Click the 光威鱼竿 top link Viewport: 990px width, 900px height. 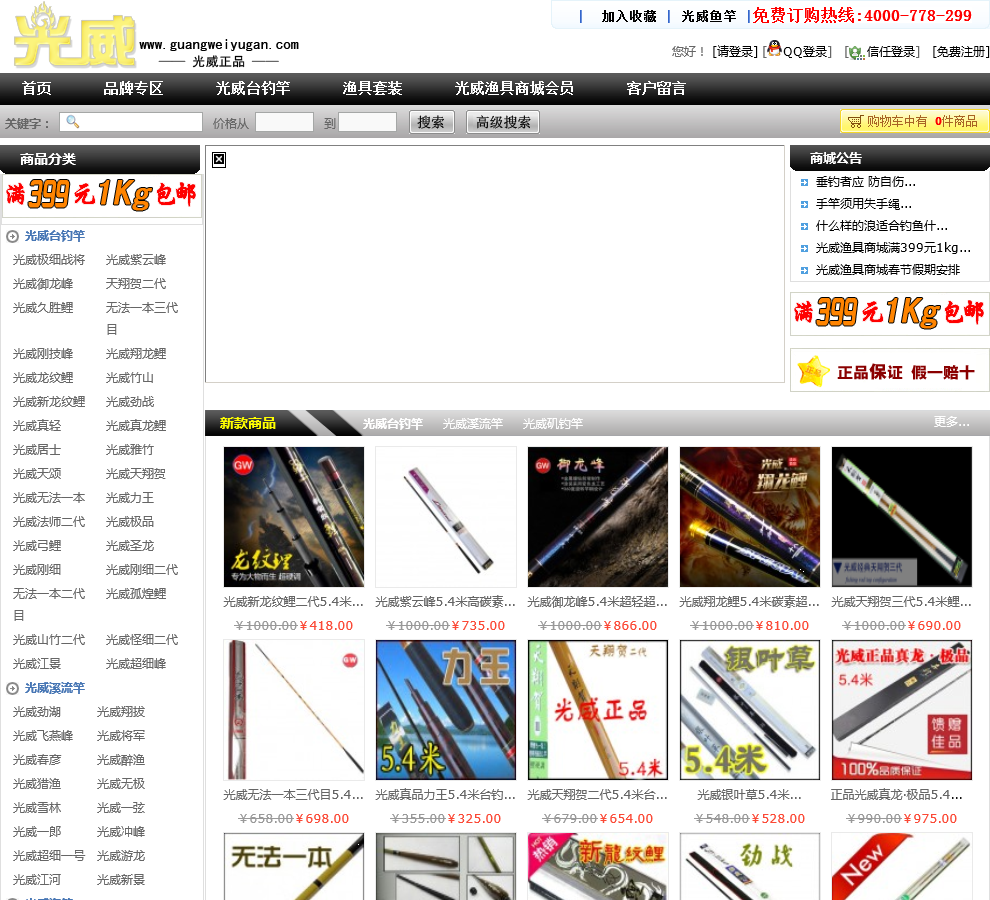pyautogui.click(x=708, y=16)
